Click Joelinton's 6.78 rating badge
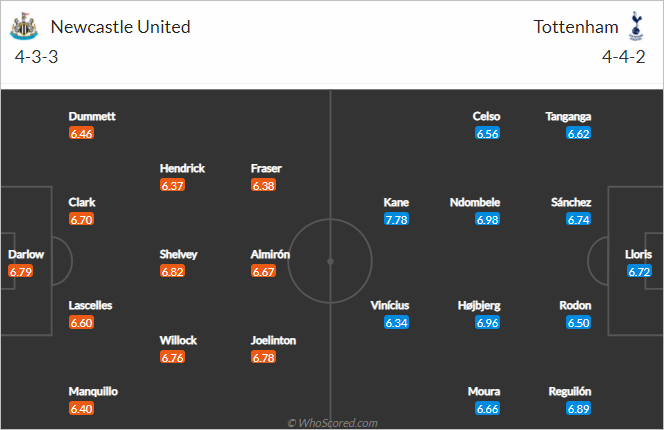This screenshot has height=430, width=664. [x=263, y=358]
